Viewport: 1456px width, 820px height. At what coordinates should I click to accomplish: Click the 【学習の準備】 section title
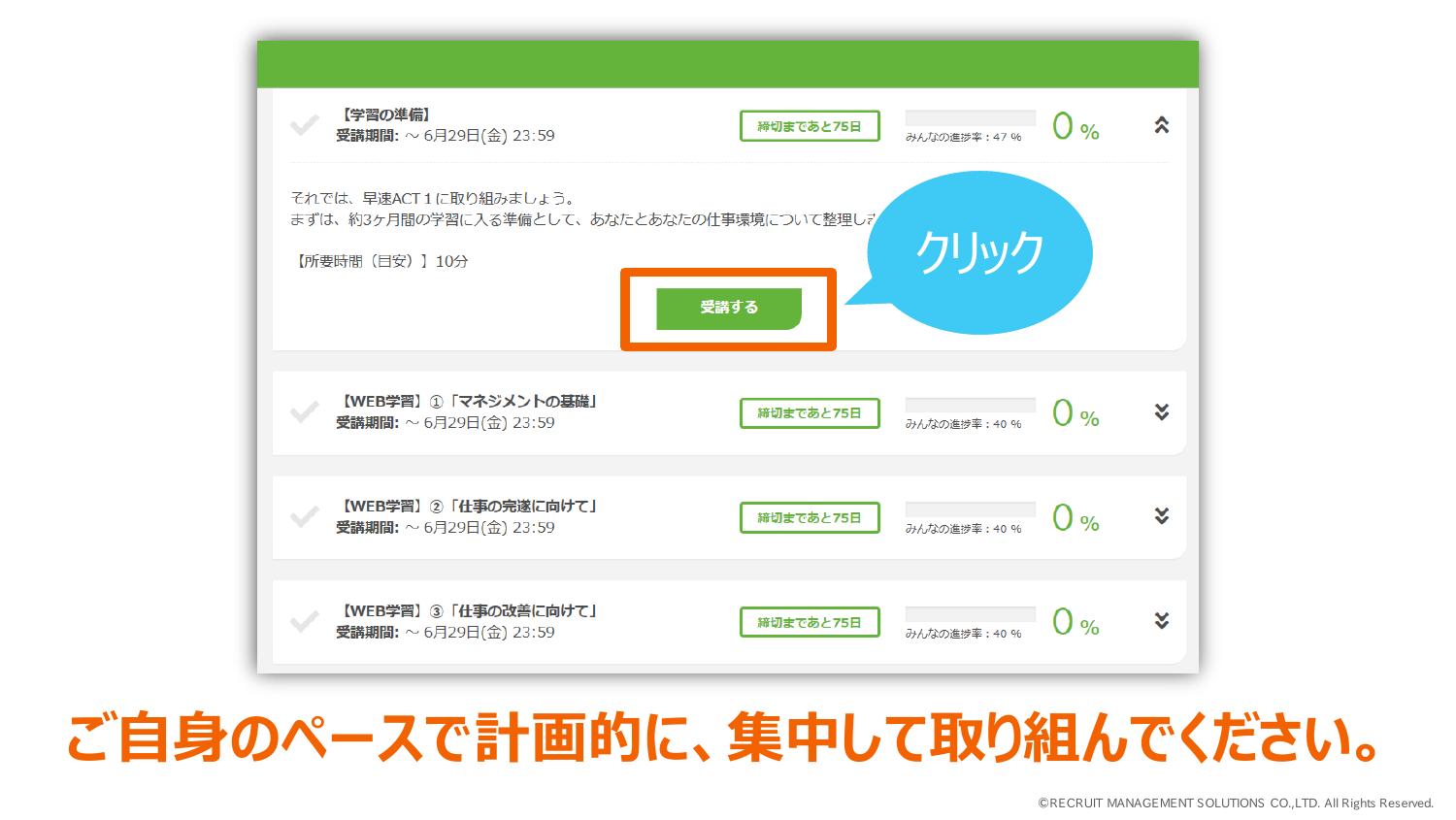pyautogui.click(x=385, y=115)
